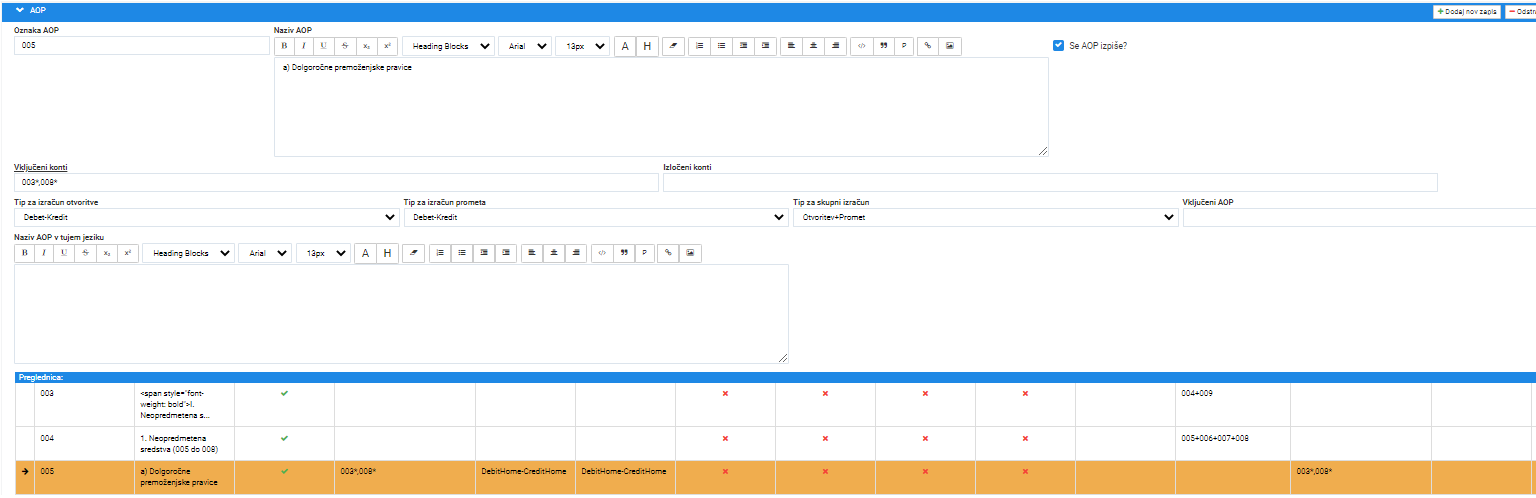Insert link in the foreign-language name toolbar
Viewport: 1536px width, 498px height.
point(668,254)
